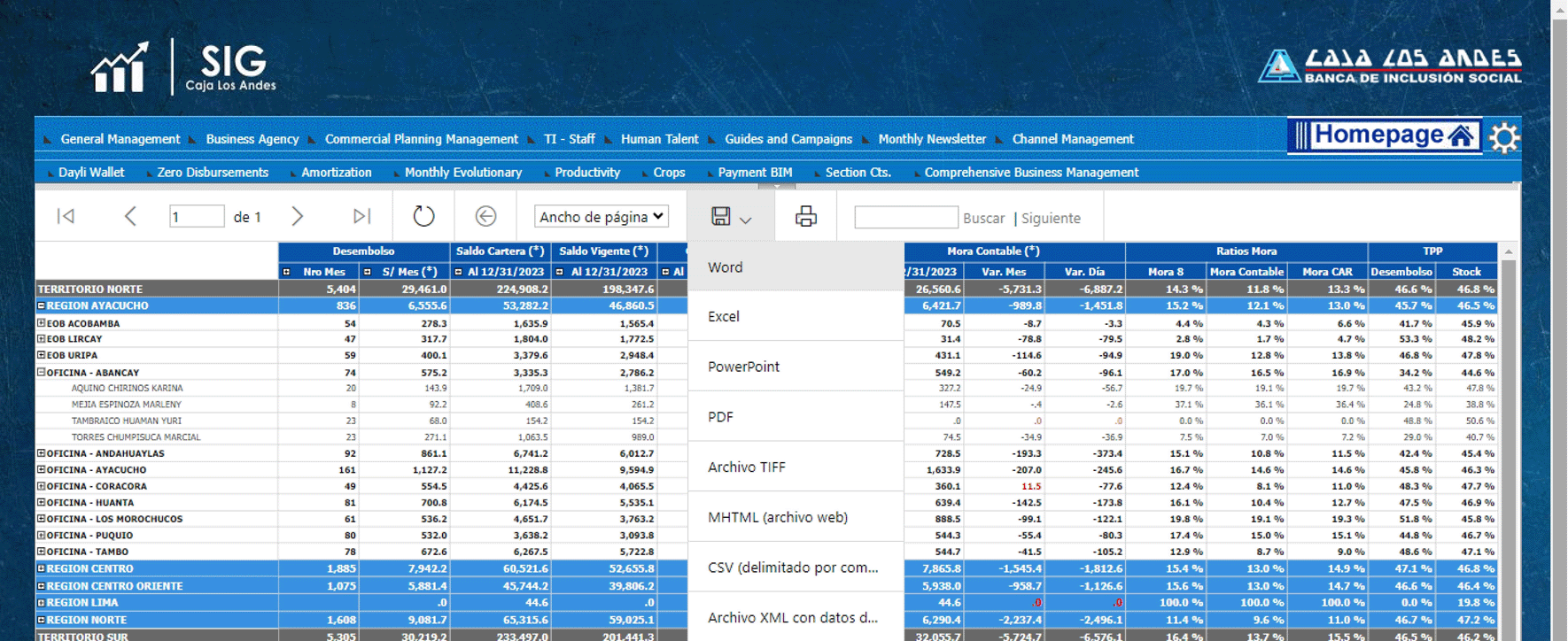Open settings gear icon

1504,138
